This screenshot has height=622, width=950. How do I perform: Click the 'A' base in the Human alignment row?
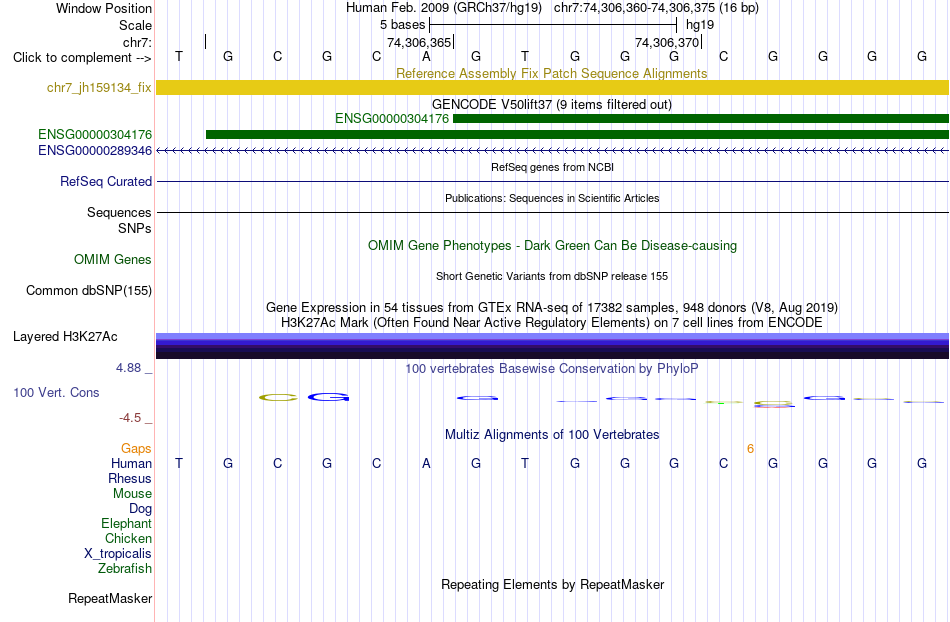tap(426, 463)
